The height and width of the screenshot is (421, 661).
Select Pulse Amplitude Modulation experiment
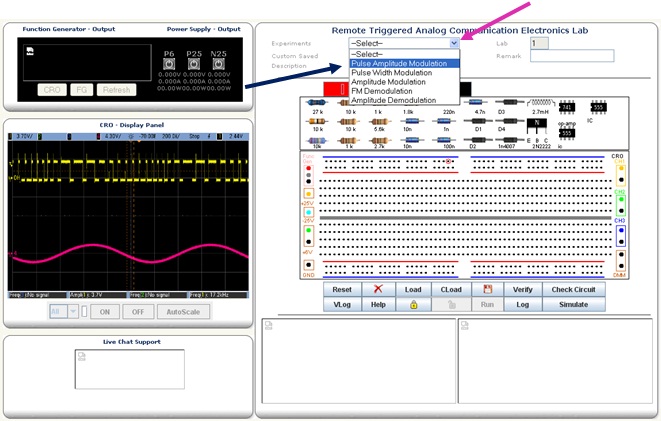404,63
